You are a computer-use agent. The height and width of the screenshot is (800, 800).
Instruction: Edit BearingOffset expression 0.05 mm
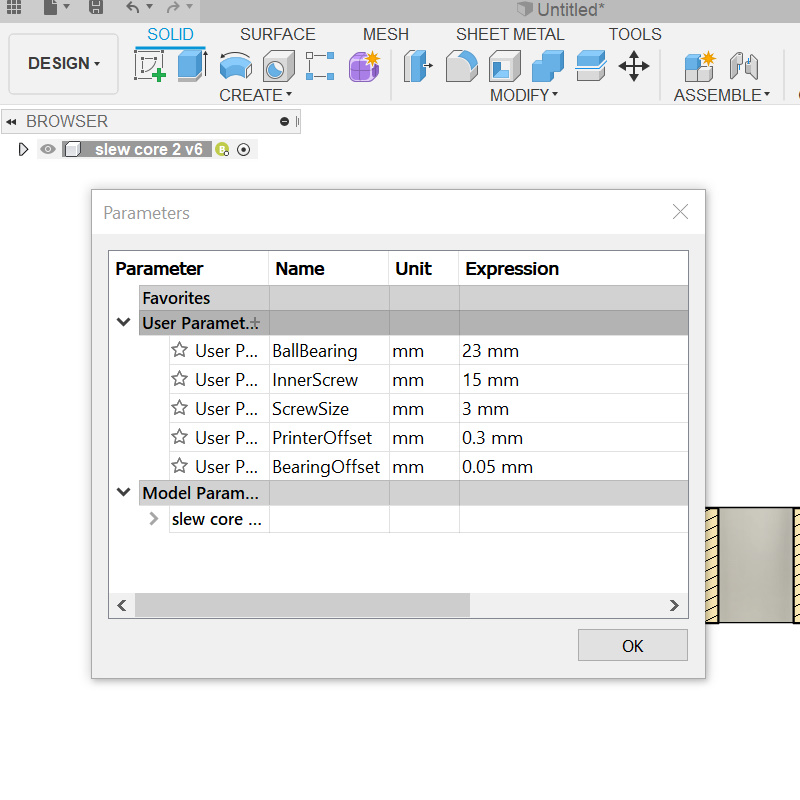[573, 467]
